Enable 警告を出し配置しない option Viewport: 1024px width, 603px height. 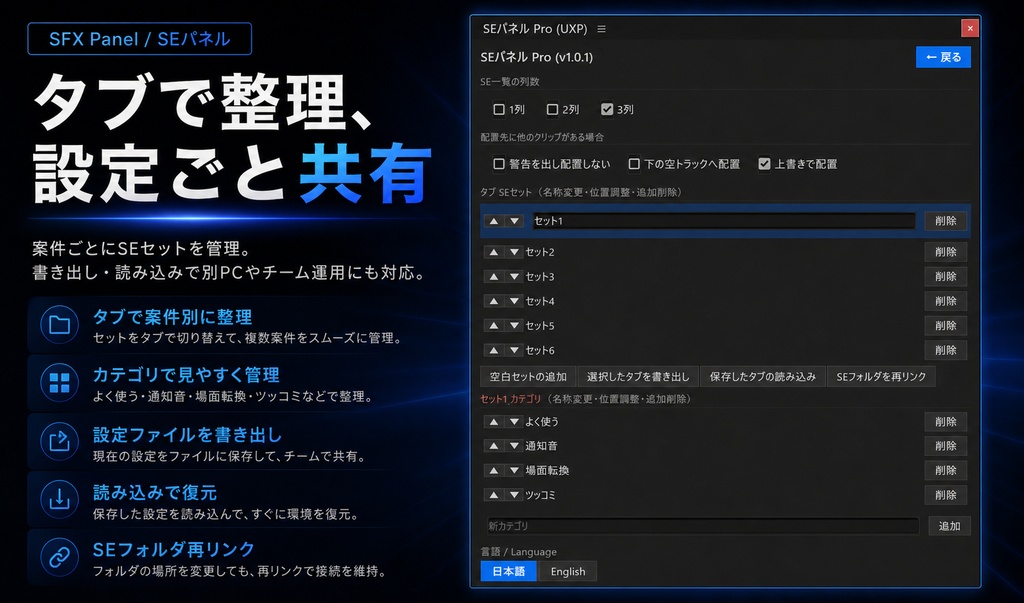[x=499, y=164]
